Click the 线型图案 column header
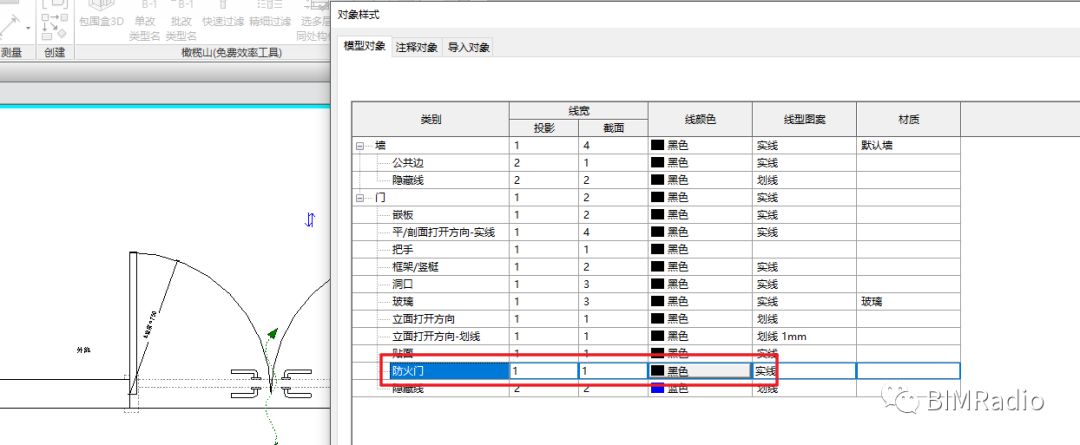The height and width of the screenshot is (445, 1080). point(804,119)
